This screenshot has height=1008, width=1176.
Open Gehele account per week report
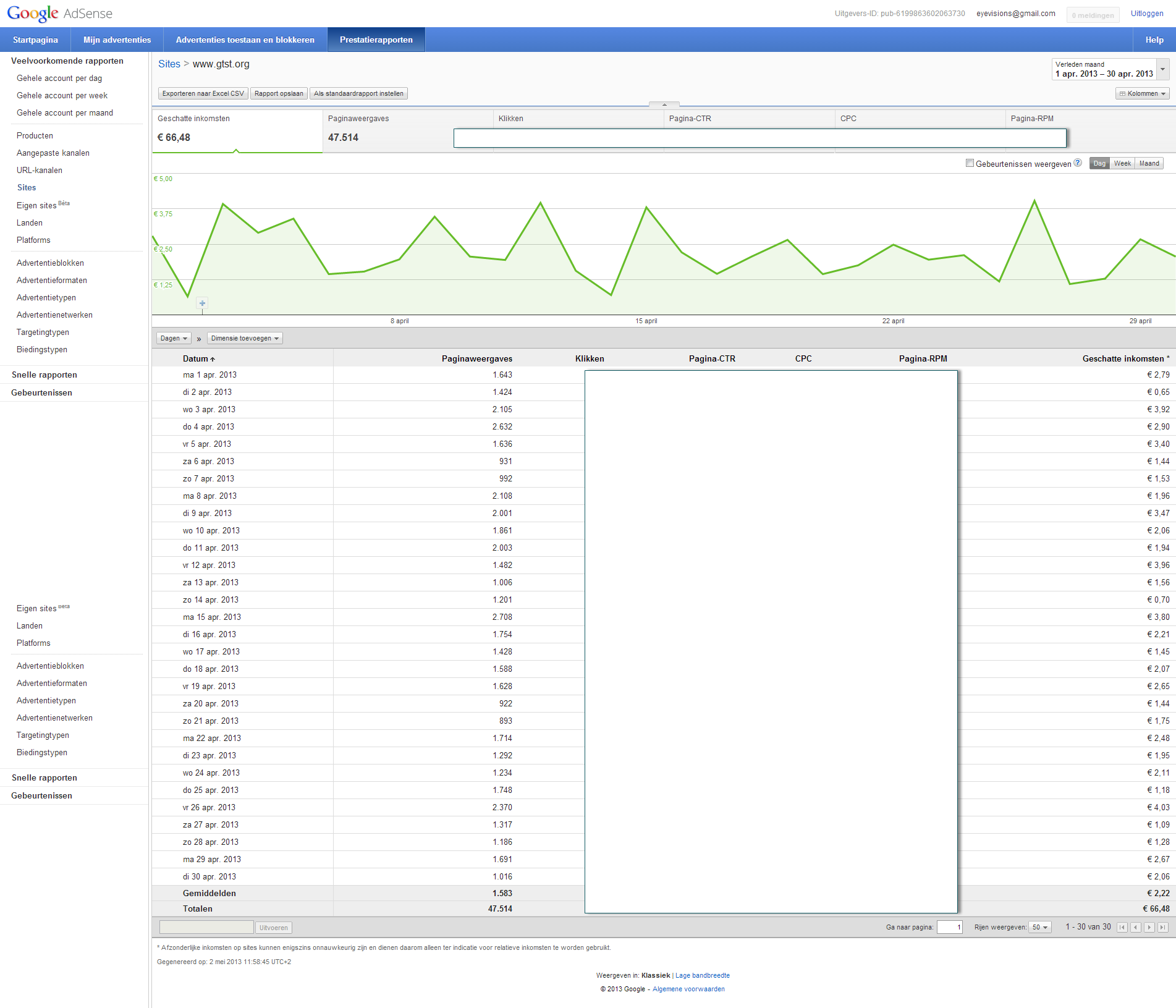click(x=62, y=96)
